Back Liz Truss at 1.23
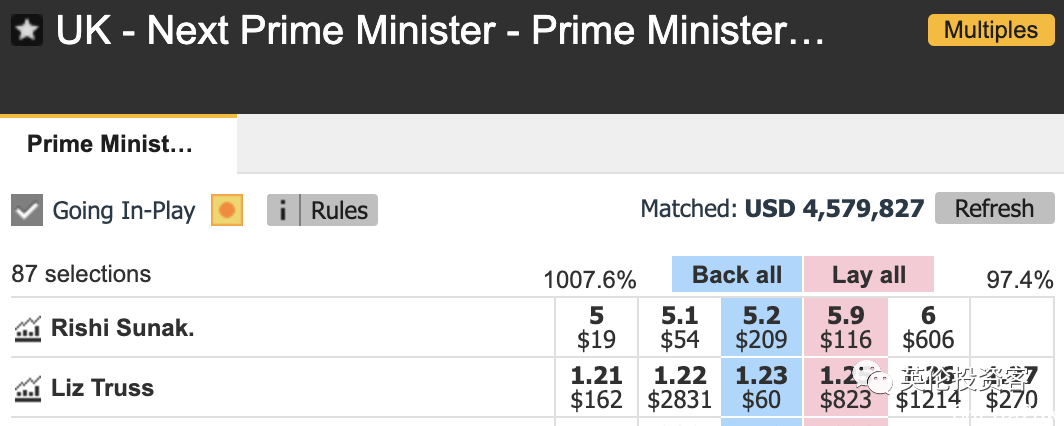This screenshot has width=1064, height=426. pyautogui.click(x=761, y=388)
